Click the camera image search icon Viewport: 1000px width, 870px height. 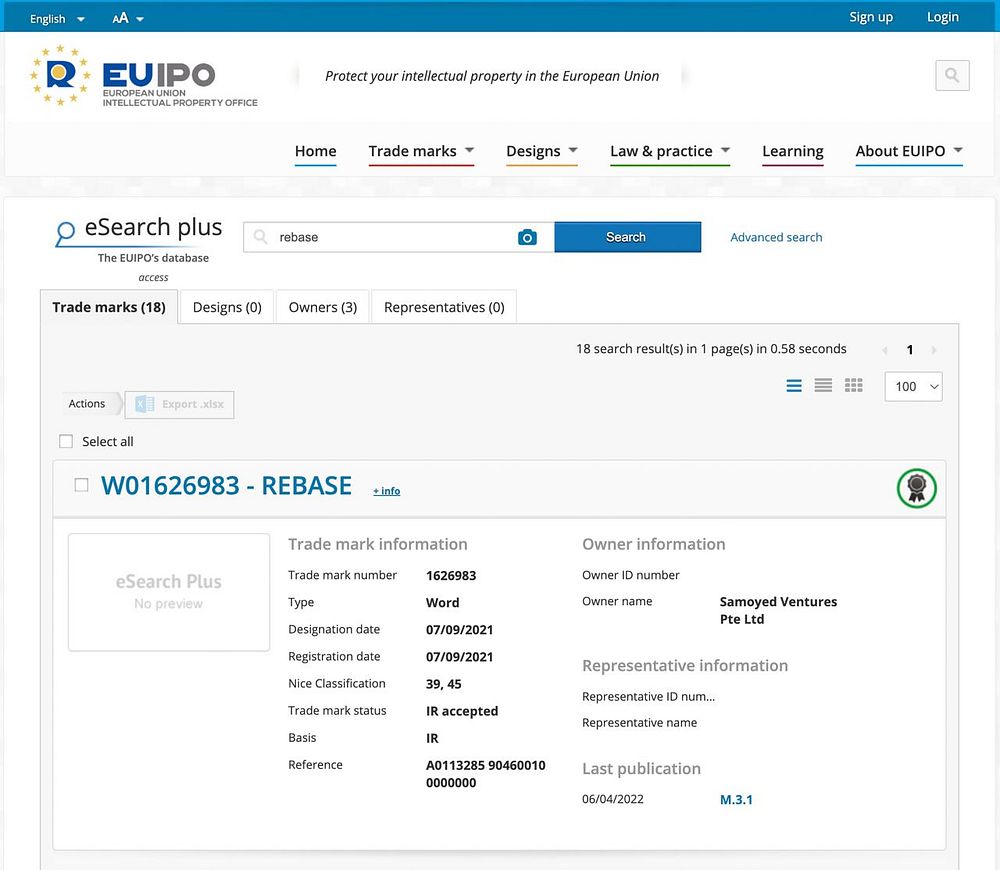point(527,237)
